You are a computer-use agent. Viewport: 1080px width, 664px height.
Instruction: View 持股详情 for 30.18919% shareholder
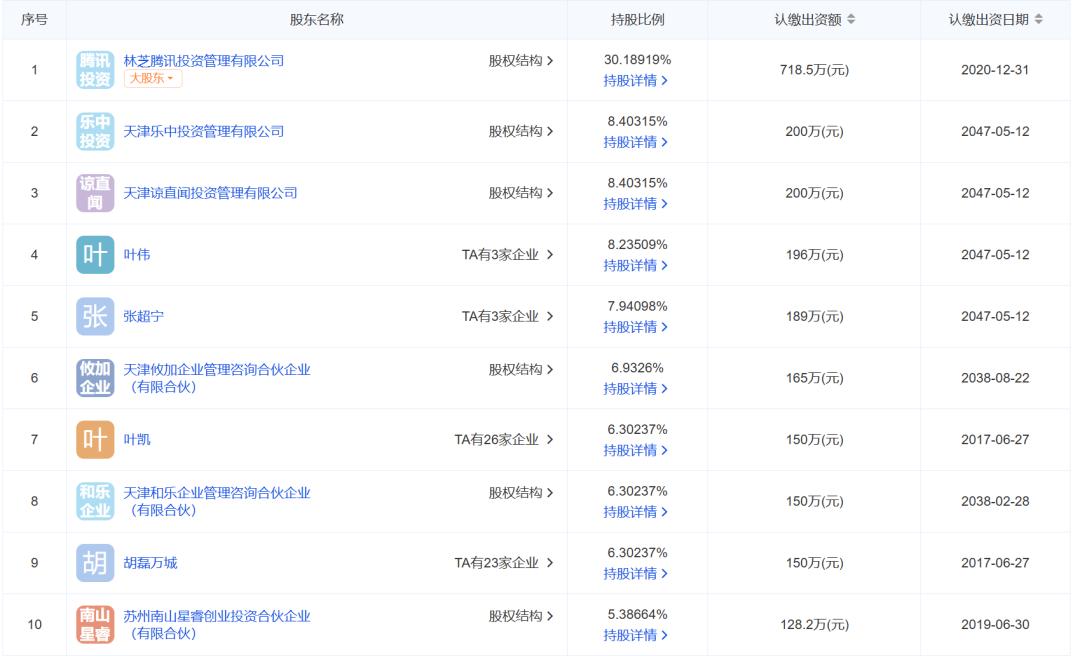(x=636, y=81)
